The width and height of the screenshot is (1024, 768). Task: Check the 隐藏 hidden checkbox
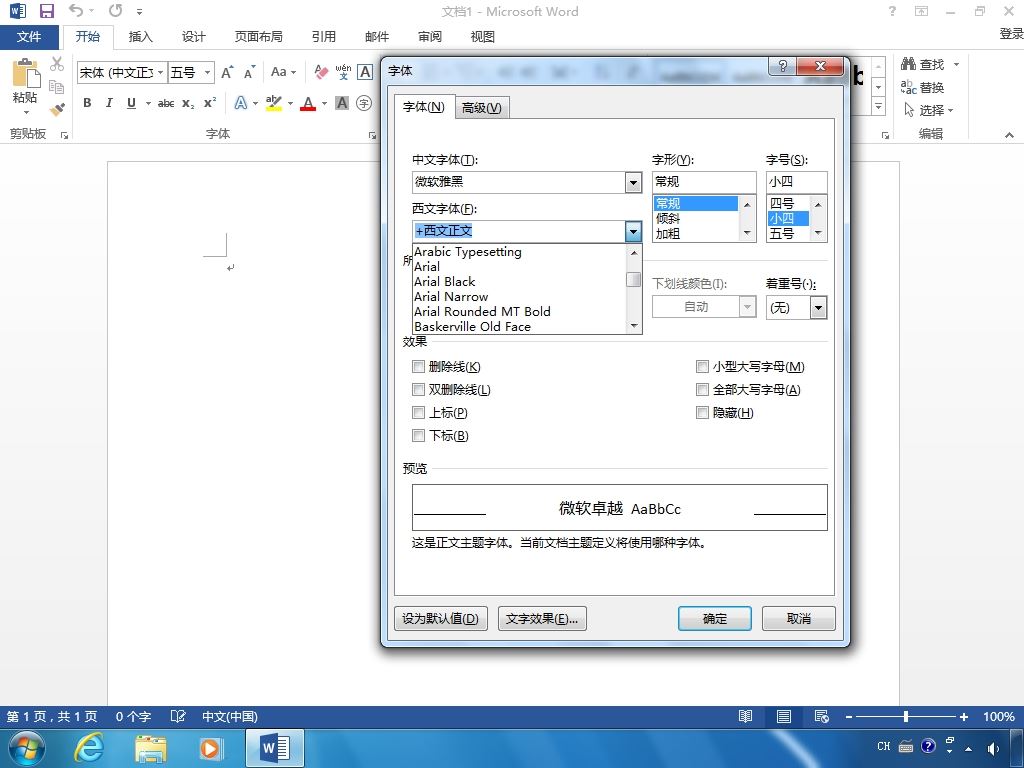click(x=702, y=412)
